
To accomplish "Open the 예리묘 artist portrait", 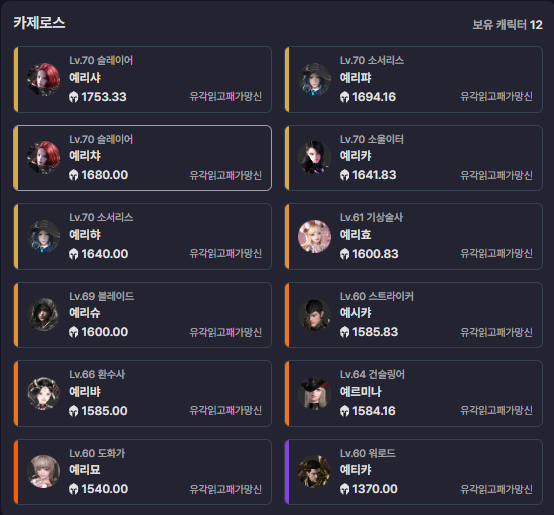I will click(43, 472).
